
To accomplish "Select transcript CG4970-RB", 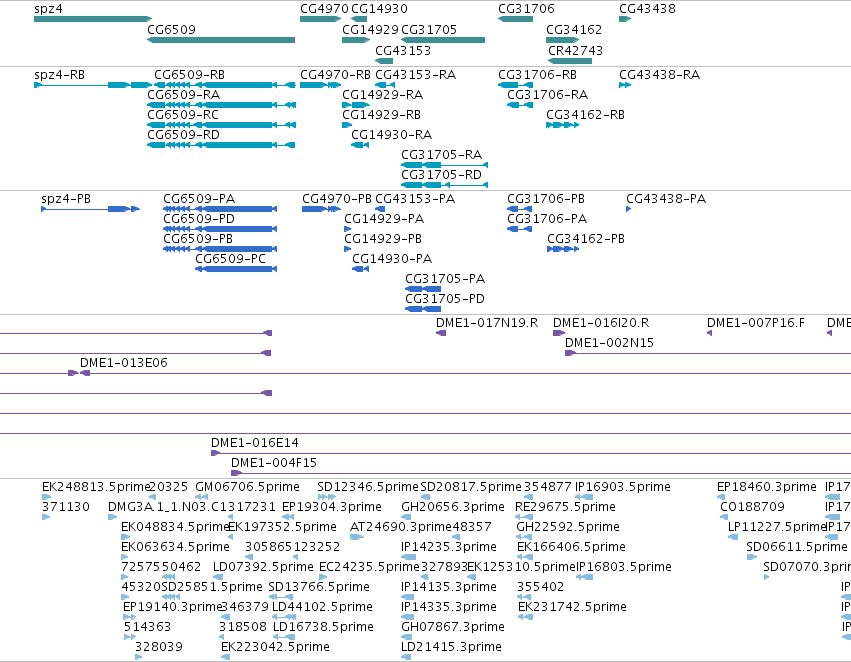I will [x=320, y=85].
